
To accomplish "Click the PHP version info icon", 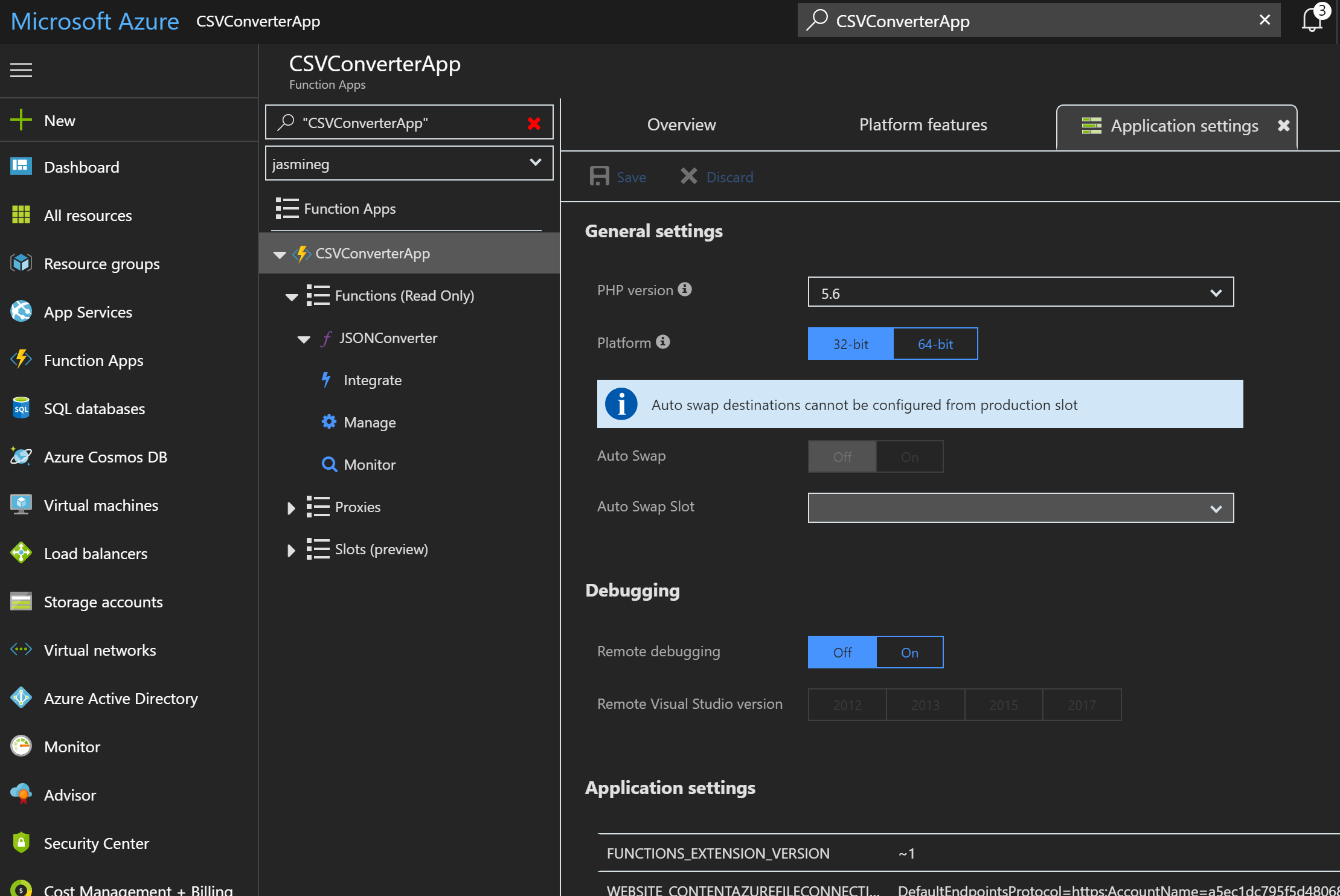I will pyautogui.click(x=684, y=289).
